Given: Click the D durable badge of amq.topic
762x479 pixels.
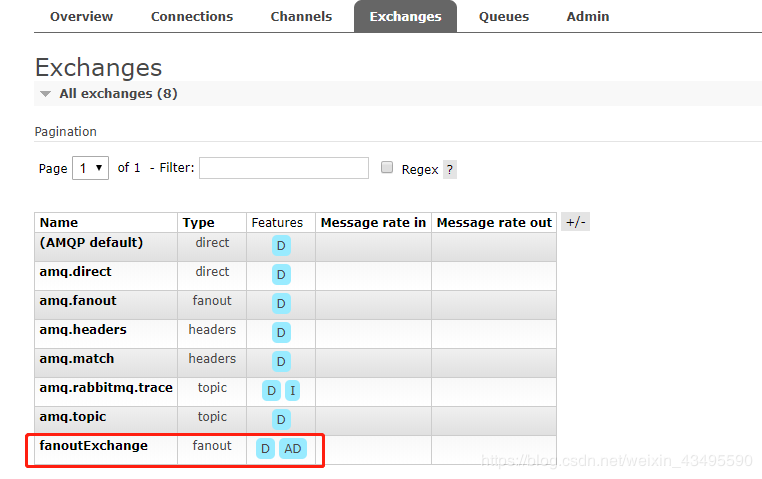Looking at the screenshot, I should tap(281, 419).
